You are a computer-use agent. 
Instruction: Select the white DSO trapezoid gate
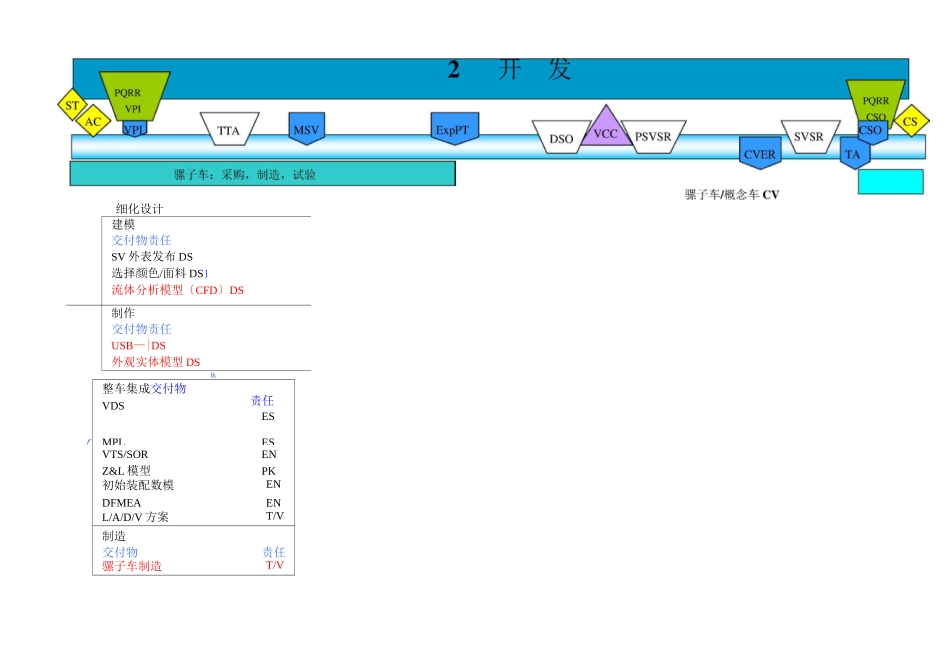coord(561,138)
